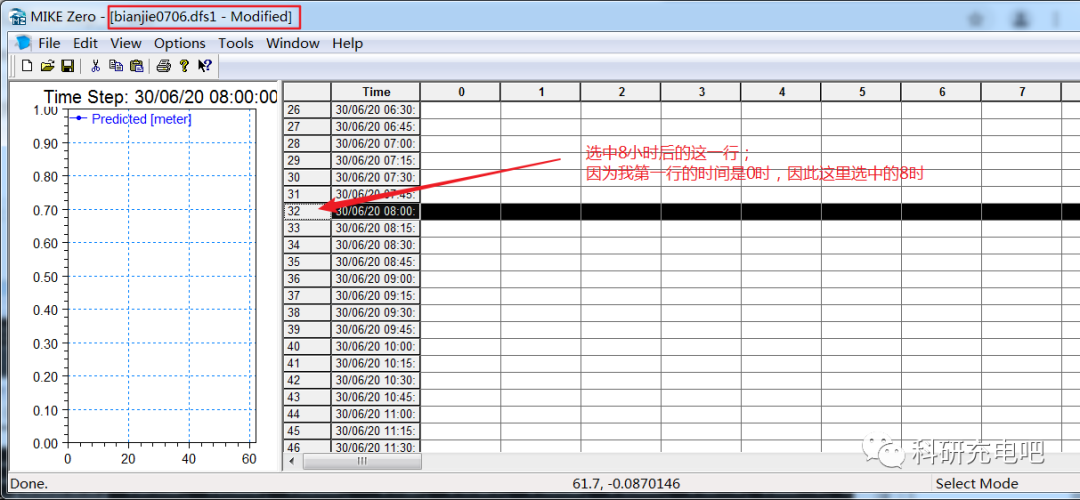The width and height of the screenshot is (1080, 500).
Task: Click the Cut scissors toolbar icon
Action: [96, 66]
